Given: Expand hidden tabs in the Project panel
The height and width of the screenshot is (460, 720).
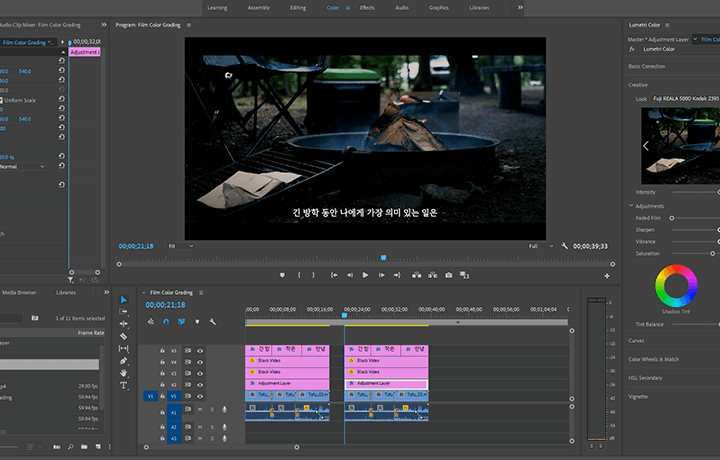Looking at the screenshot, I should tap(107, 292).
